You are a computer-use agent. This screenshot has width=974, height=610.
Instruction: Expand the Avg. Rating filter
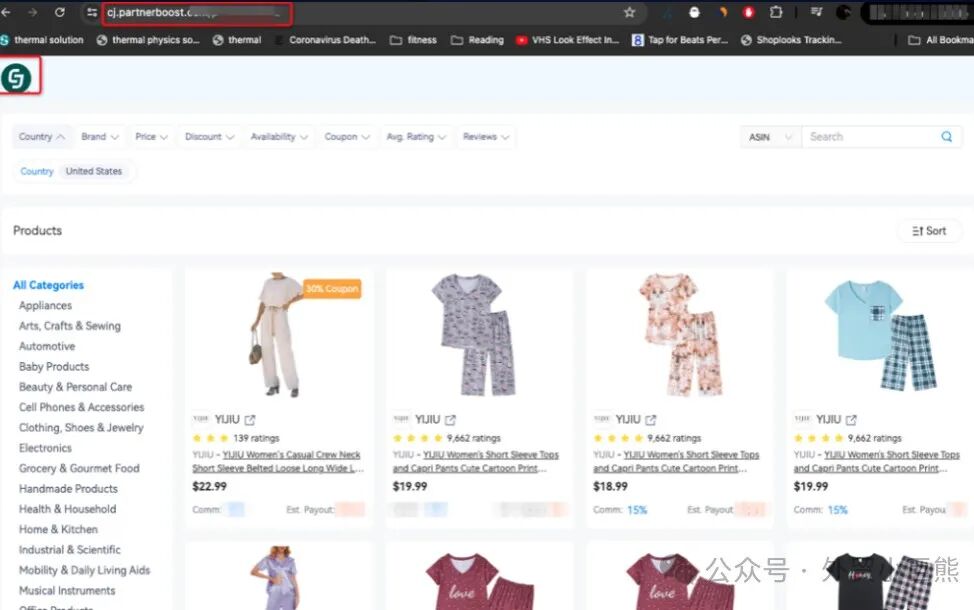tap(416, 137)
